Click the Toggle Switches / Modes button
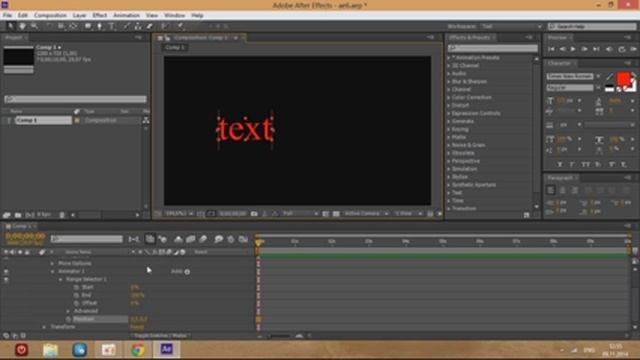This screenshot has width=640, height=360. pyautogui.click(x=160, y=336)
